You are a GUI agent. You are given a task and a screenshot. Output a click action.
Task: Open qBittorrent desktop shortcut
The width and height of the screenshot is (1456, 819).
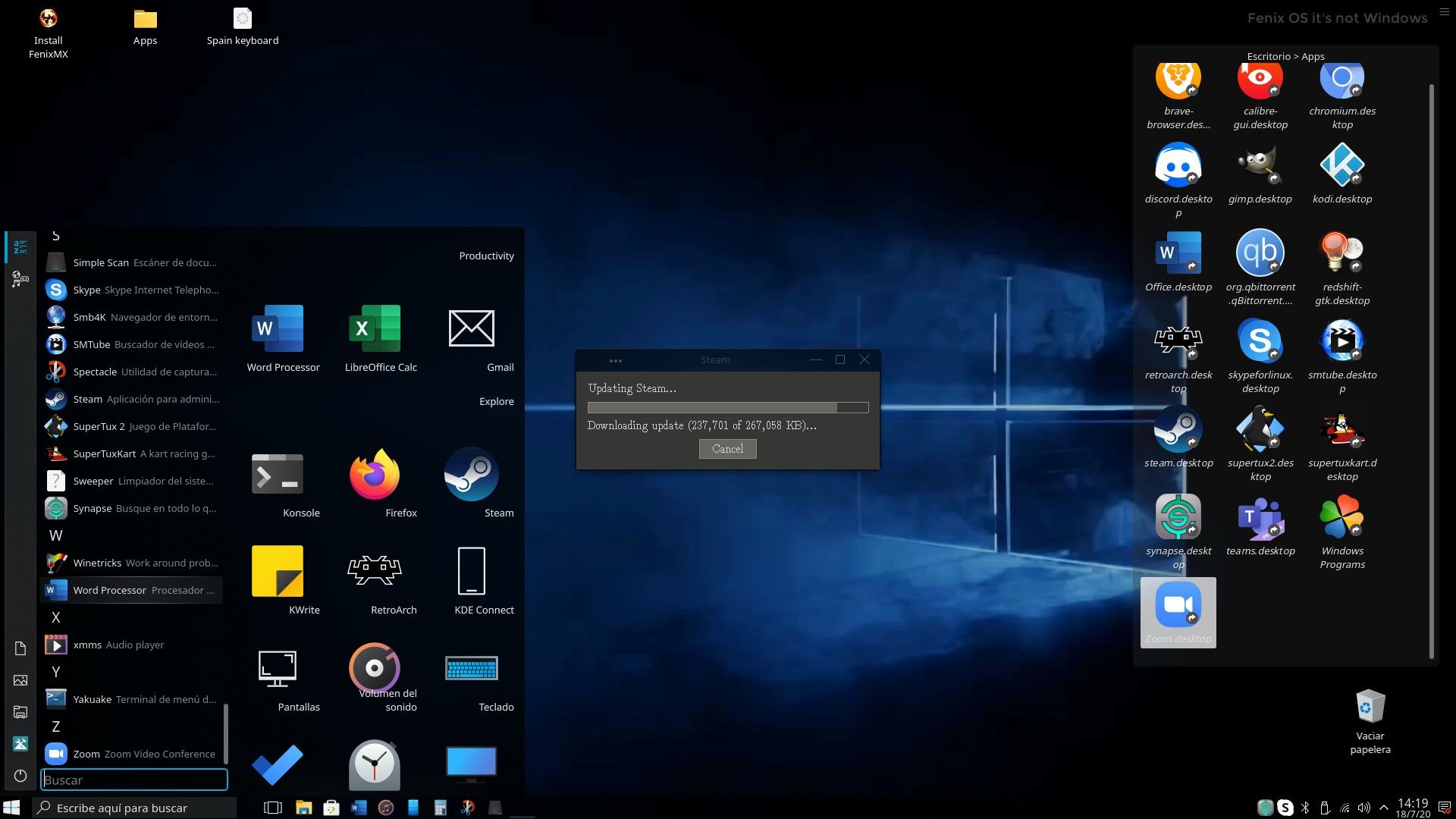1260,268
